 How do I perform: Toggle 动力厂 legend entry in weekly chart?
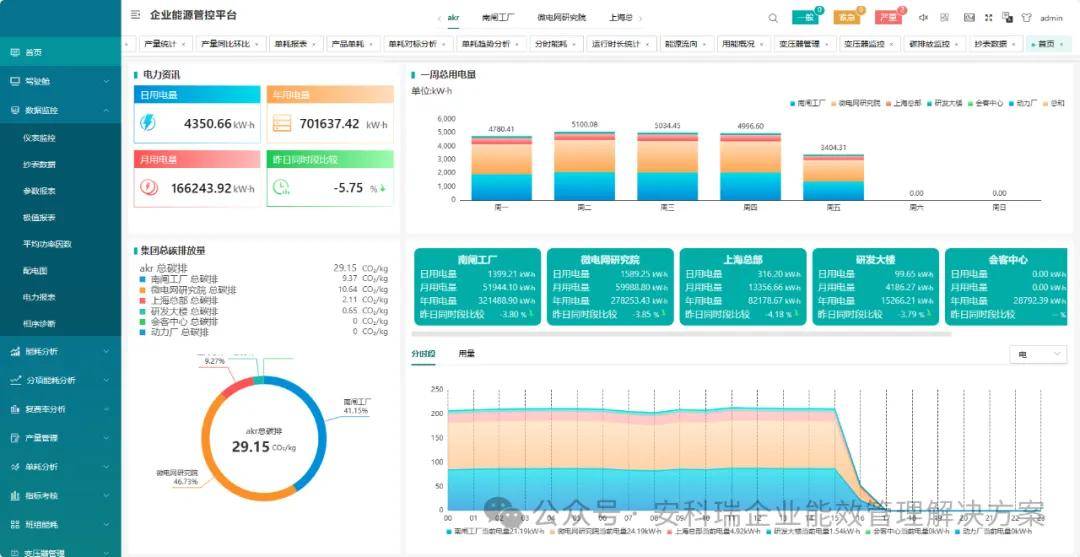tap(1024, 103)
